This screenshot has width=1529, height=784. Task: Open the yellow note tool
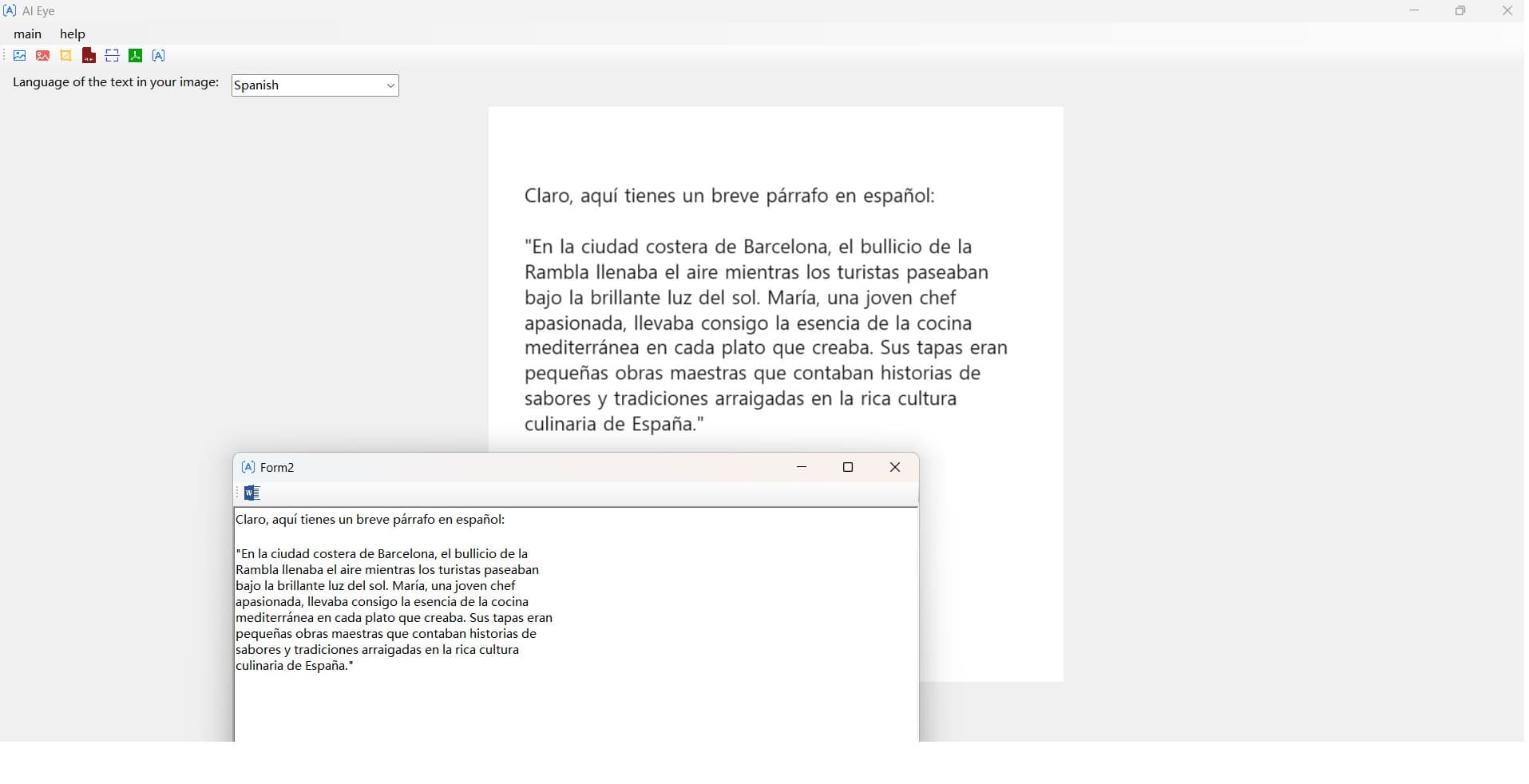coord(66,56)
